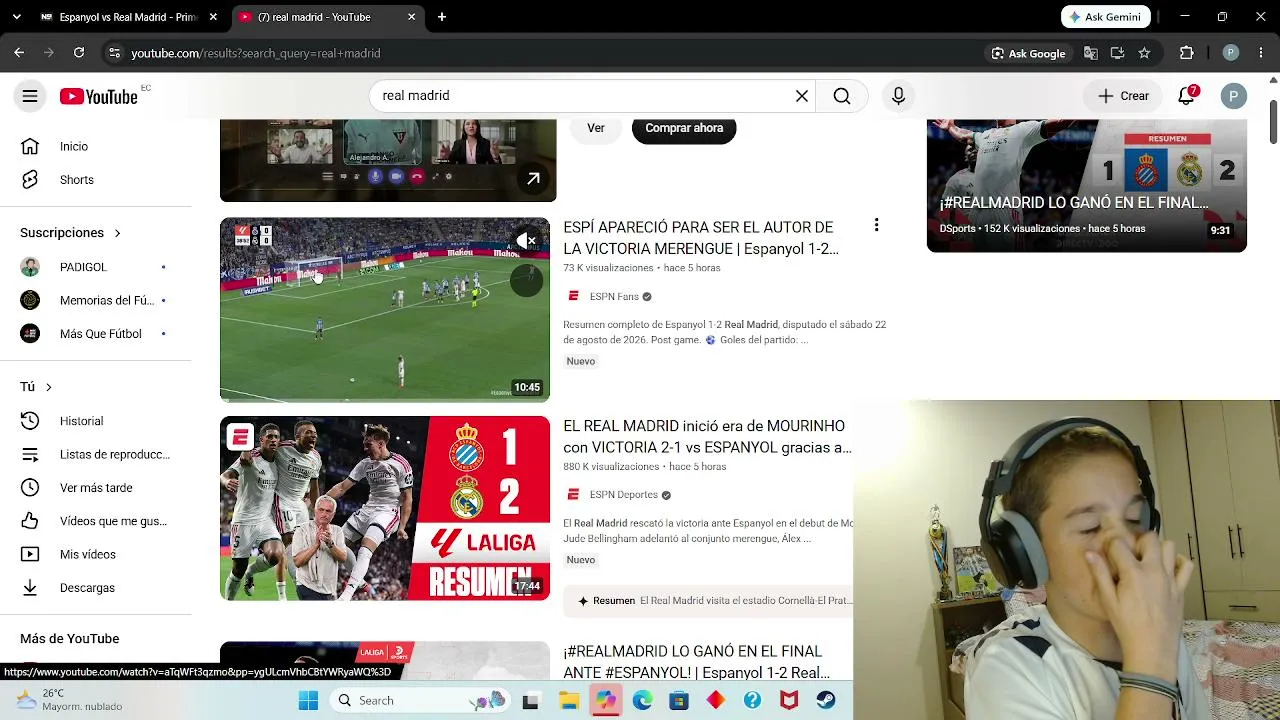1280x720 pixels.
Task: Open YouTube notifications bell
Action: [x=1186, y=96]
